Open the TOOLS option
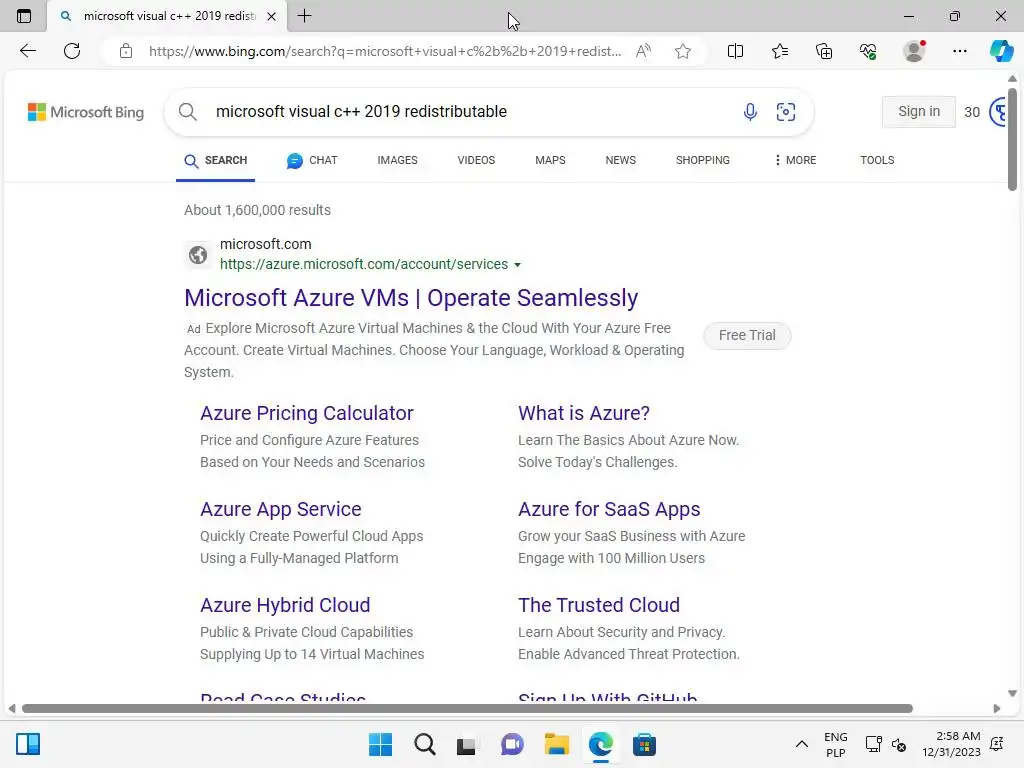 [877, 160]
